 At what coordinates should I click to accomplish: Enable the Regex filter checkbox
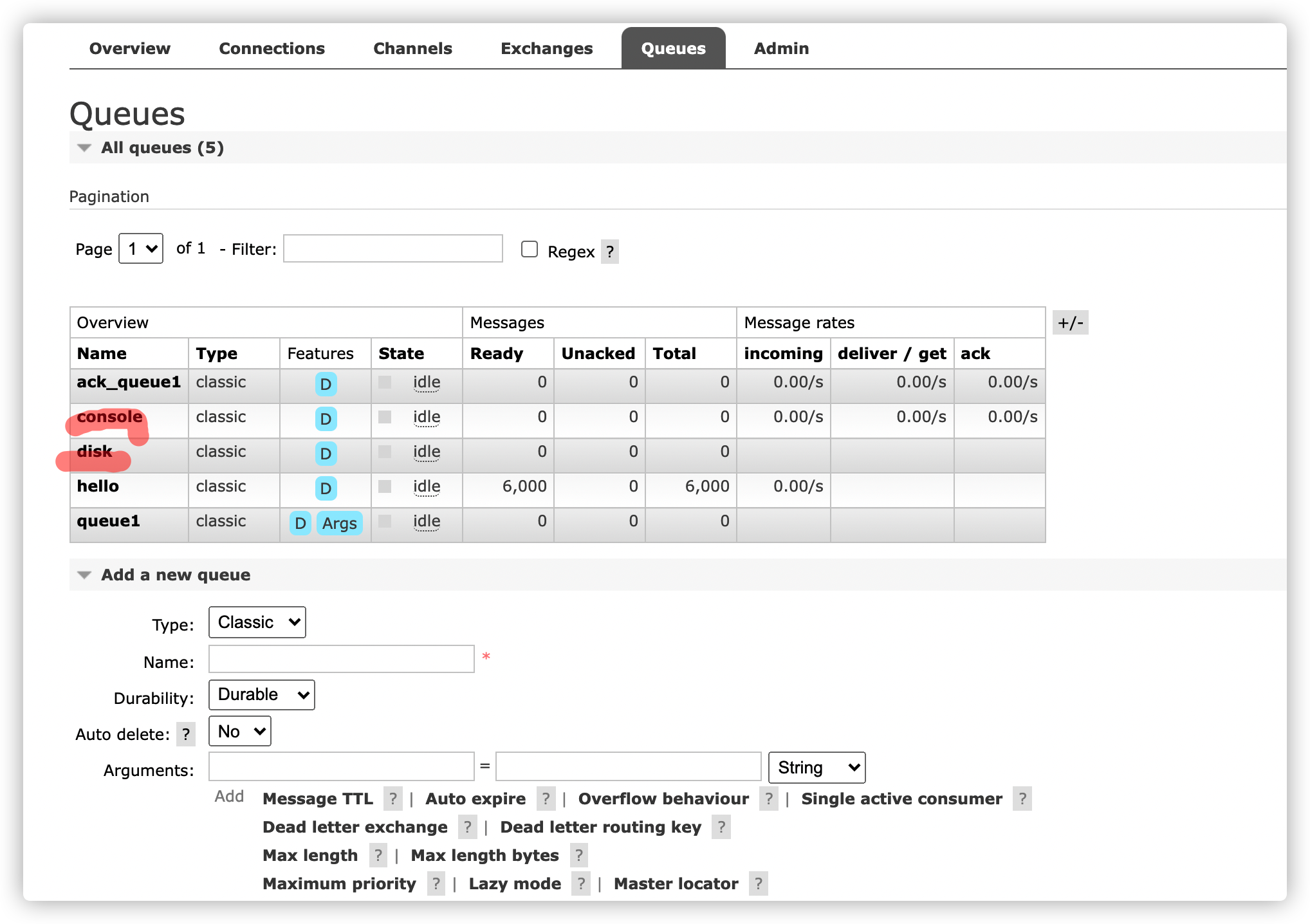(x=529, y=249)
